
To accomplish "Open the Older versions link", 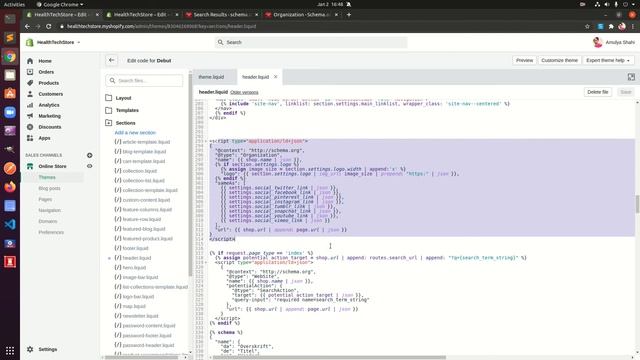I will point(244,92).
